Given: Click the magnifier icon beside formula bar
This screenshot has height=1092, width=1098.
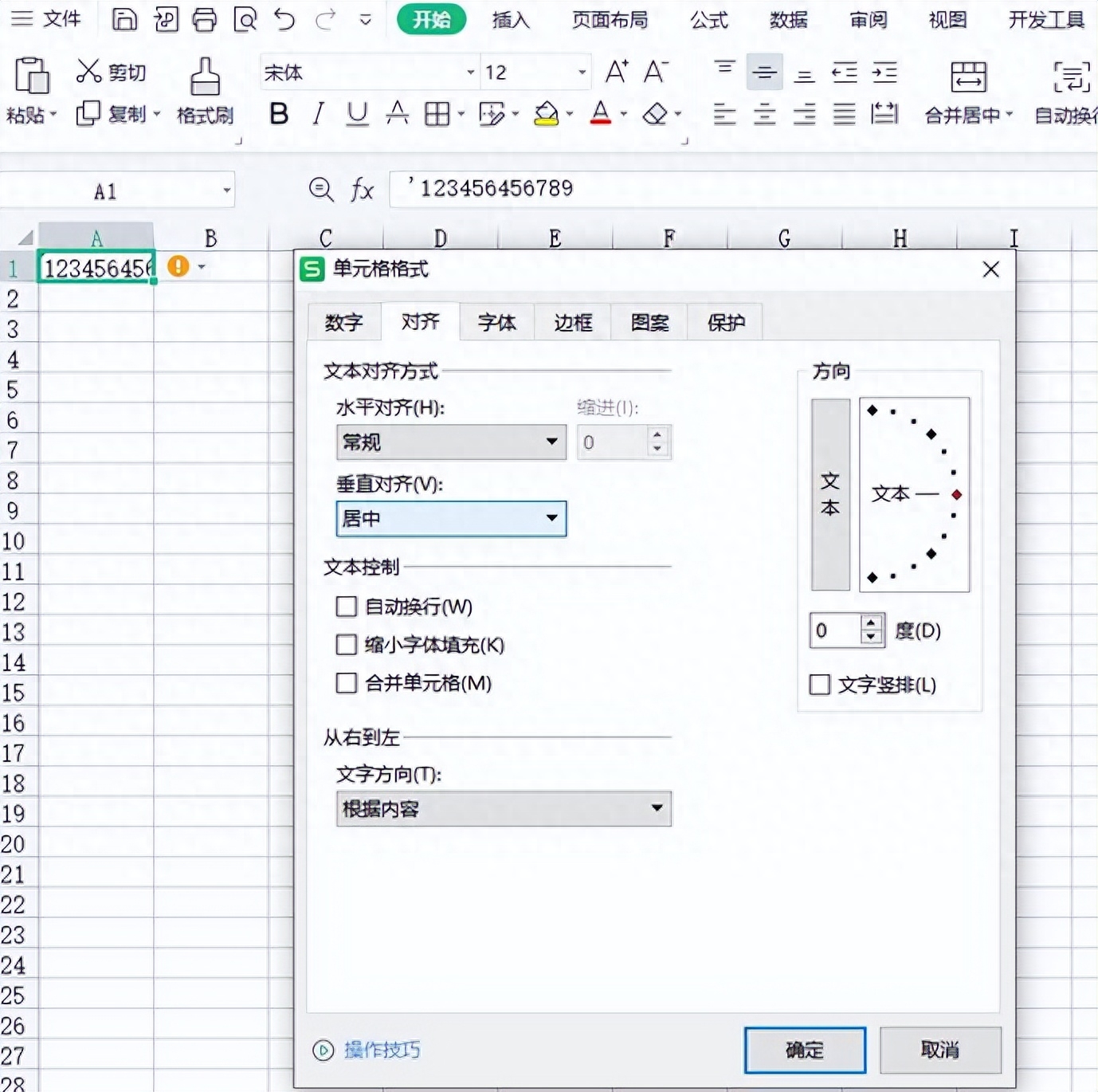Looking at the screenshot, I should pos(321,190).
